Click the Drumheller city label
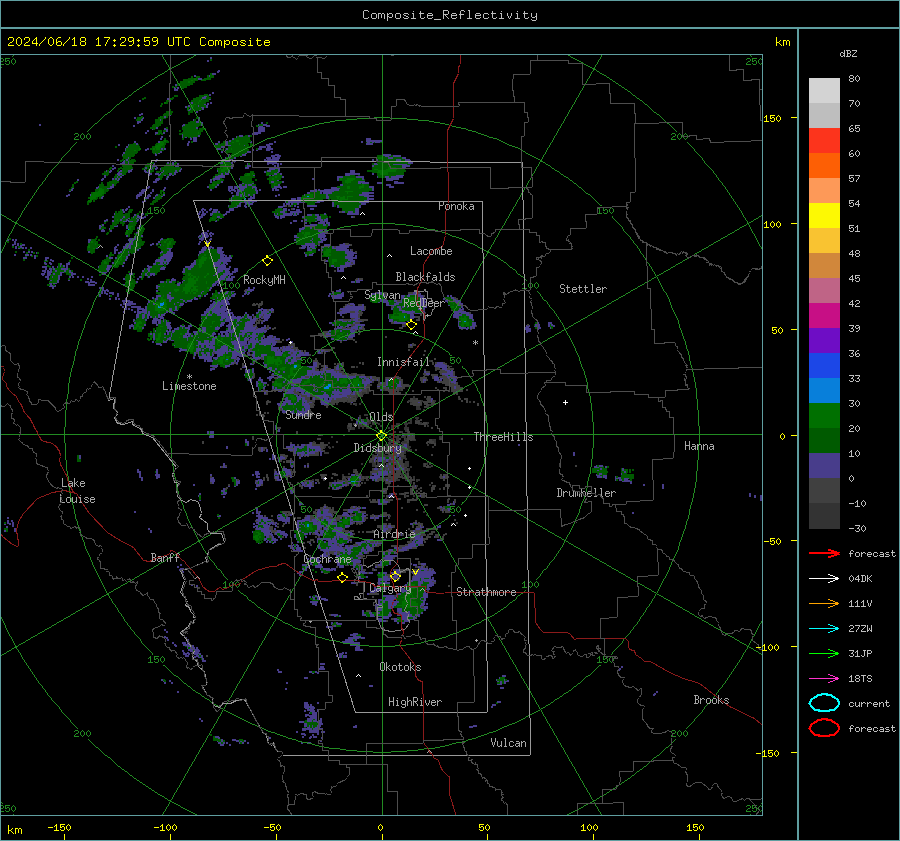The height and width of the screenshot is (841, 900). [586, 493]
